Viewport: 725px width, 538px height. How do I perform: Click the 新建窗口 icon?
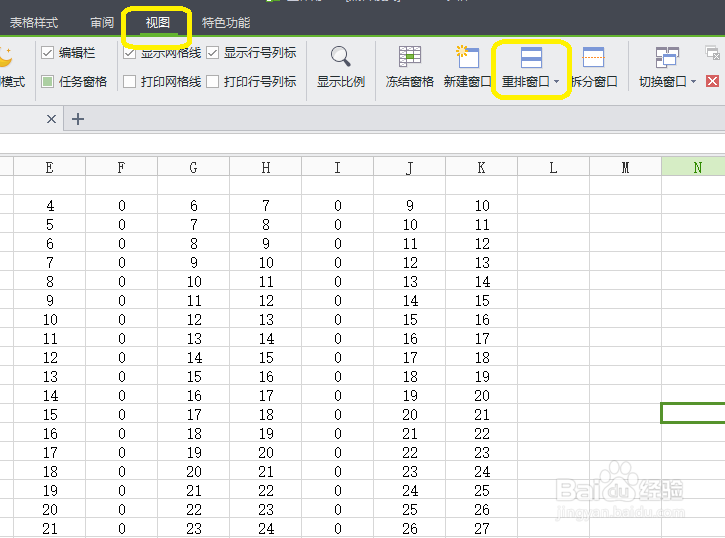[467, 56]
